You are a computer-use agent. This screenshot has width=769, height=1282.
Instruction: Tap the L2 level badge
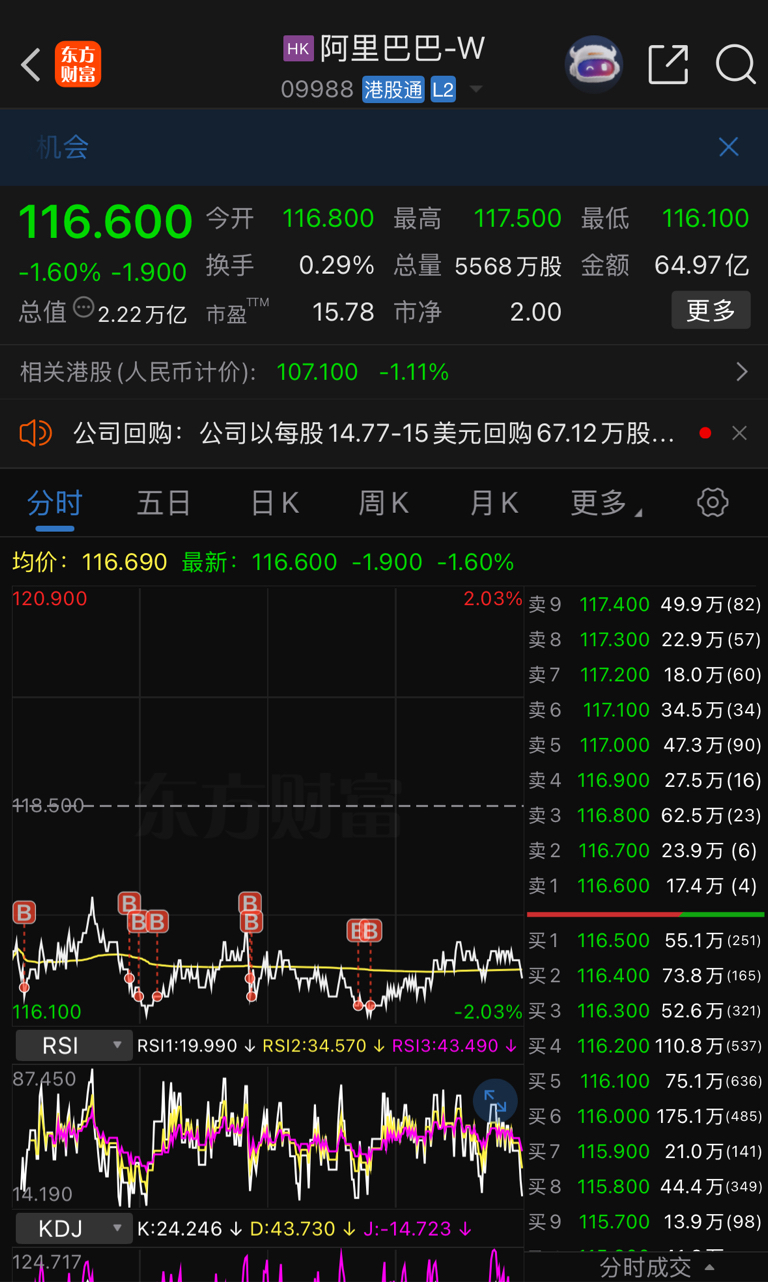(443, 89)
